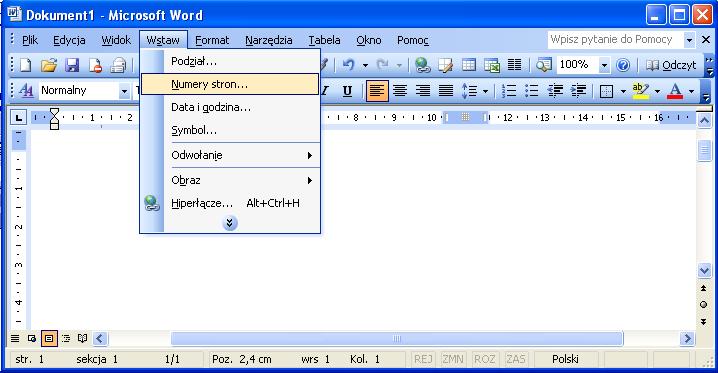The image size is (718, 373).
Task: Click the tab stop selector on ruler
Action: (x=18, y=118)
